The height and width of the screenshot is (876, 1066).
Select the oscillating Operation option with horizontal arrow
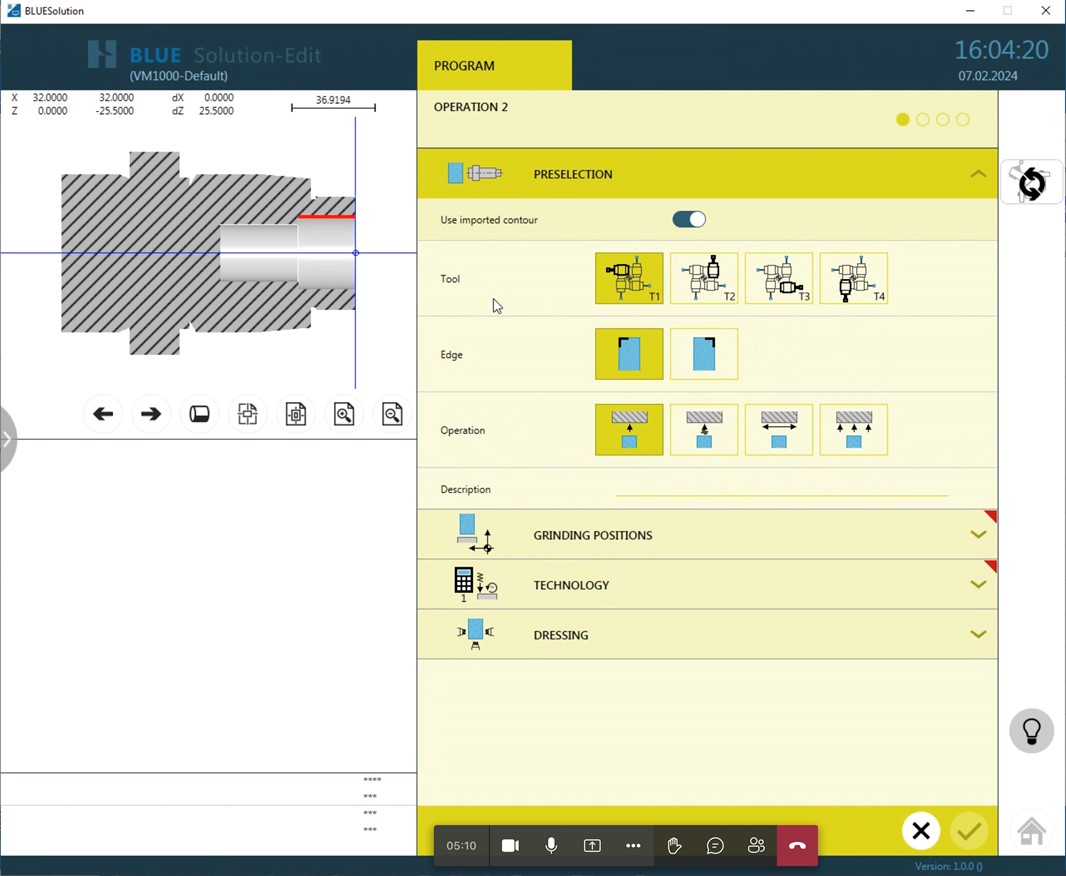pos(779,430)
